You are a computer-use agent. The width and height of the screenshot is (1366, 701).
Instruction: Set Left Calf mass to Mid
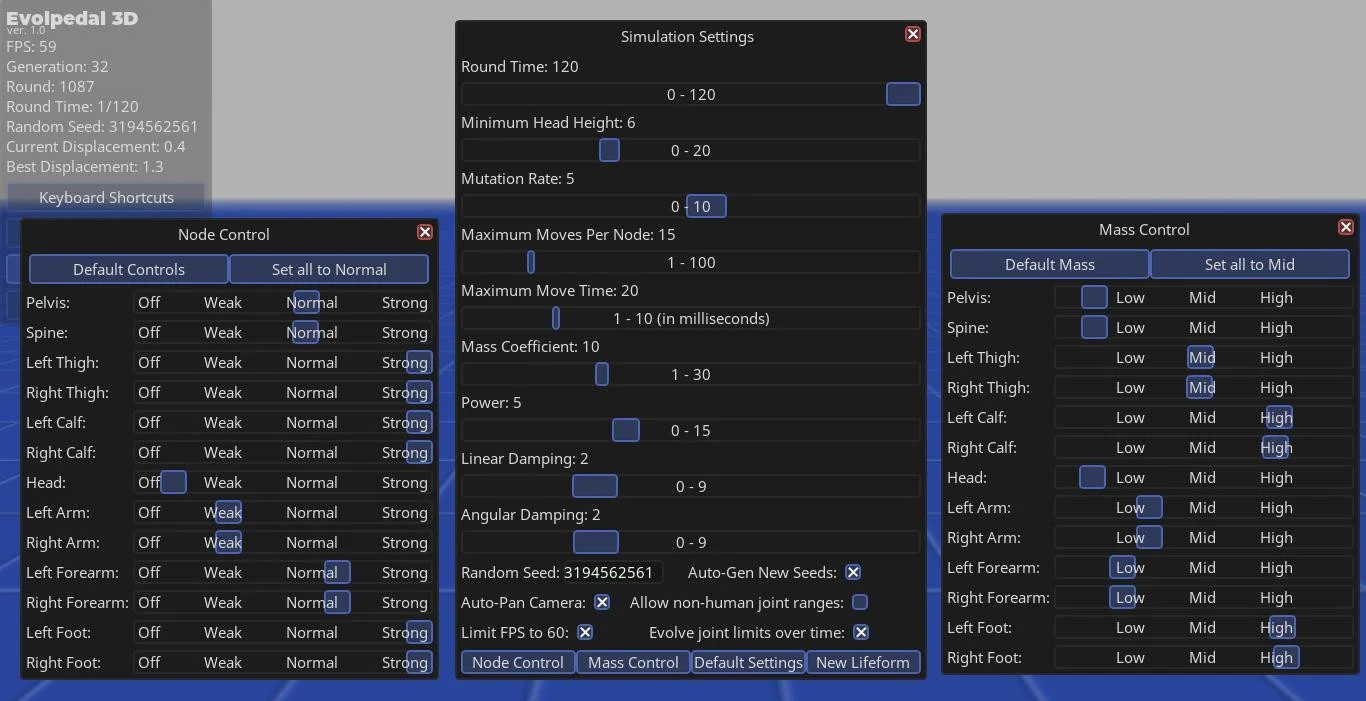[x=1202, y=417]
